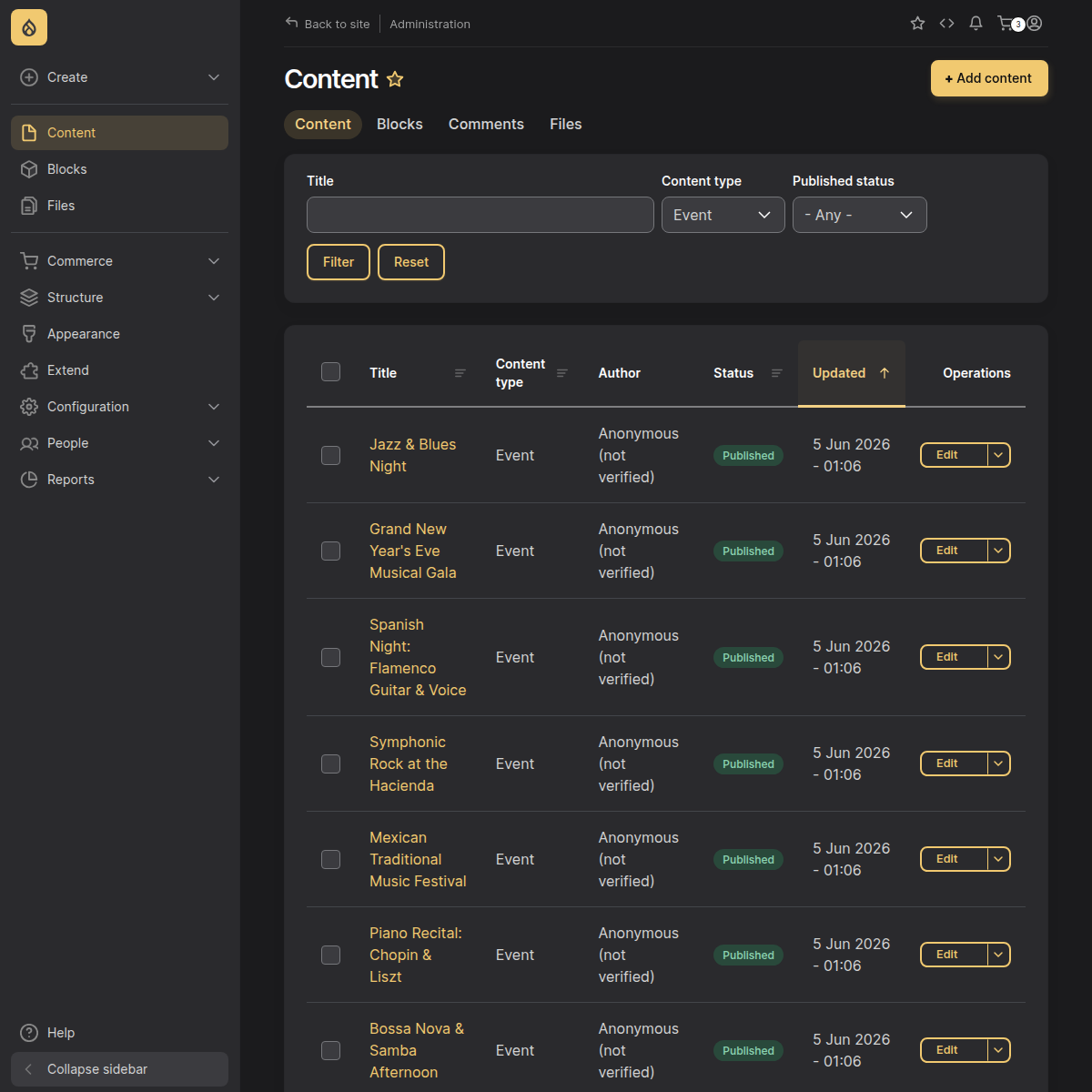
Task: Click the Blocks cube icon in sidebar
Action: (x=29, y=169)
